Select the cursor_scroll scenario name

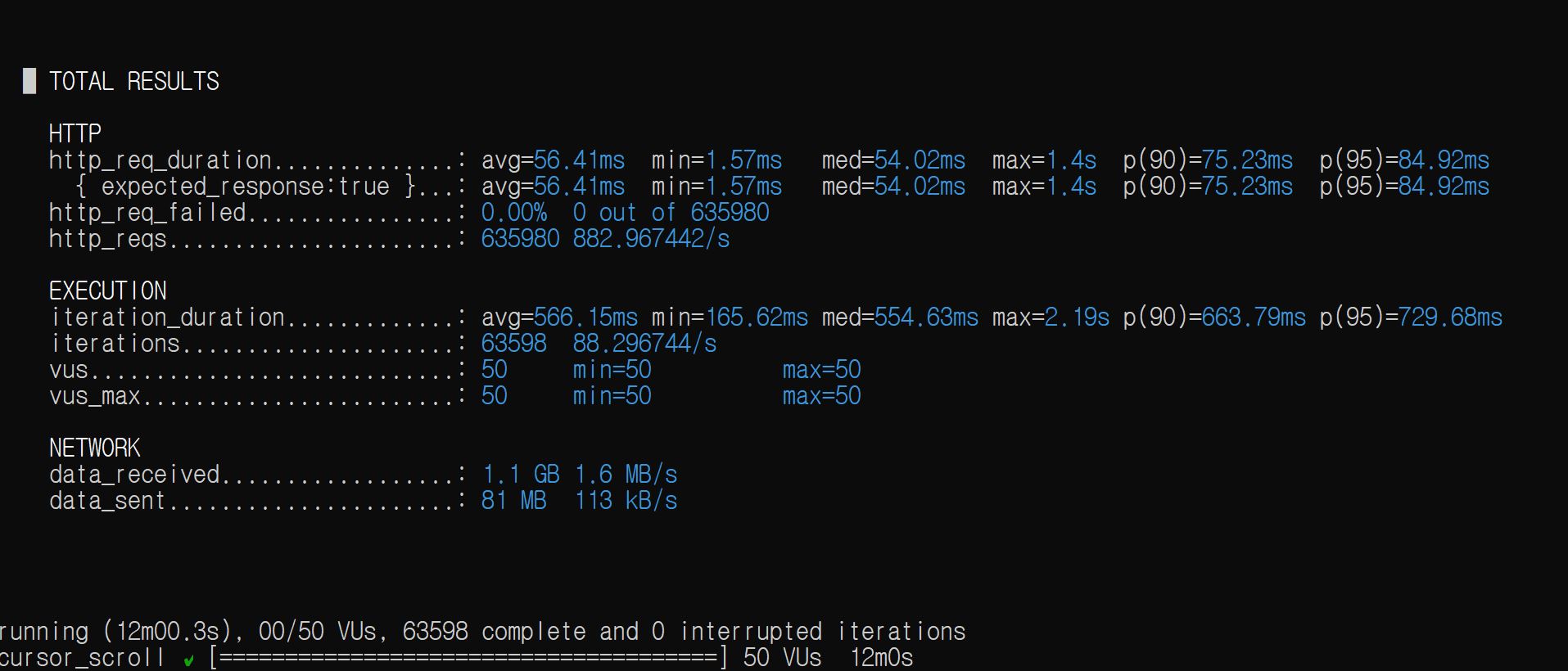pyautogui.click(x=82, y=658)
